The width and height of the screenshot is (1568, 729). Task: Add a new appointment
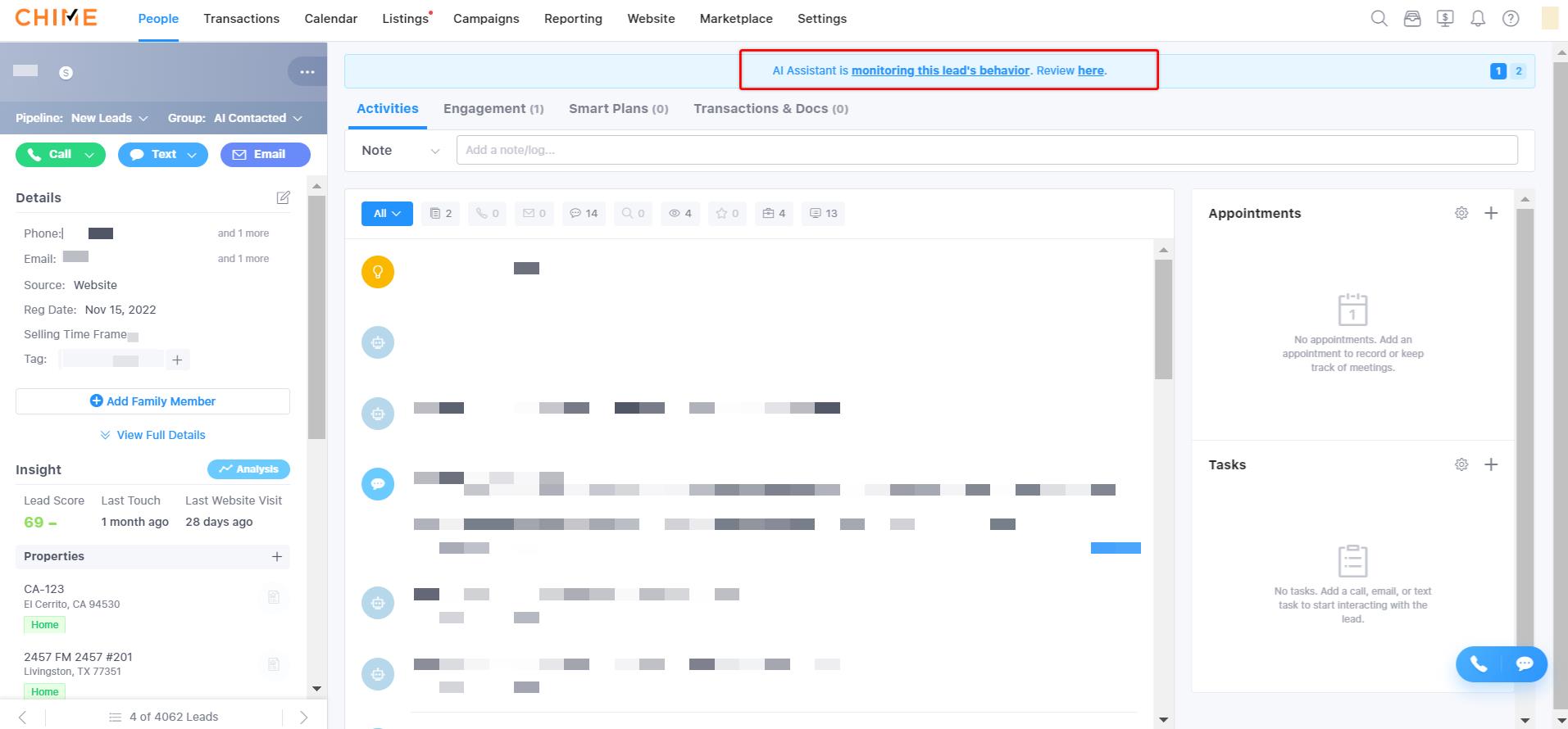1491,213
